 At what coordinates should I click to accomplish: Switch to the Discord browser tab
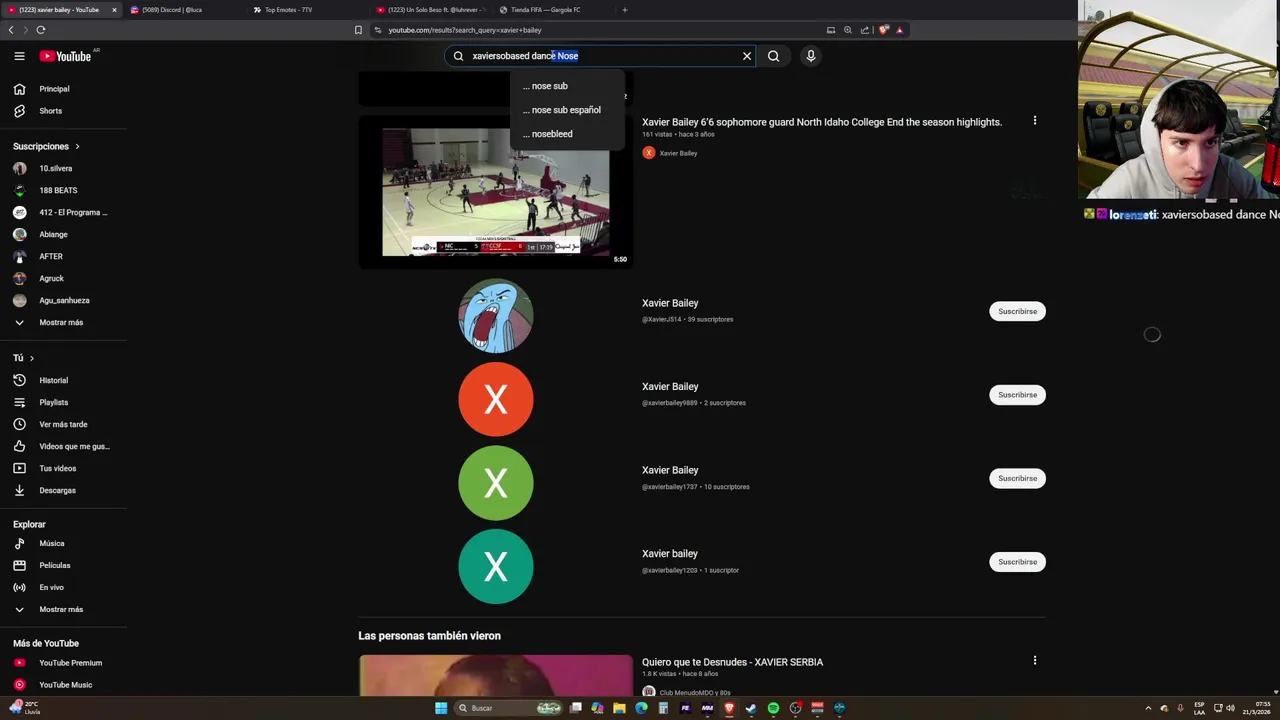[180, 10]
